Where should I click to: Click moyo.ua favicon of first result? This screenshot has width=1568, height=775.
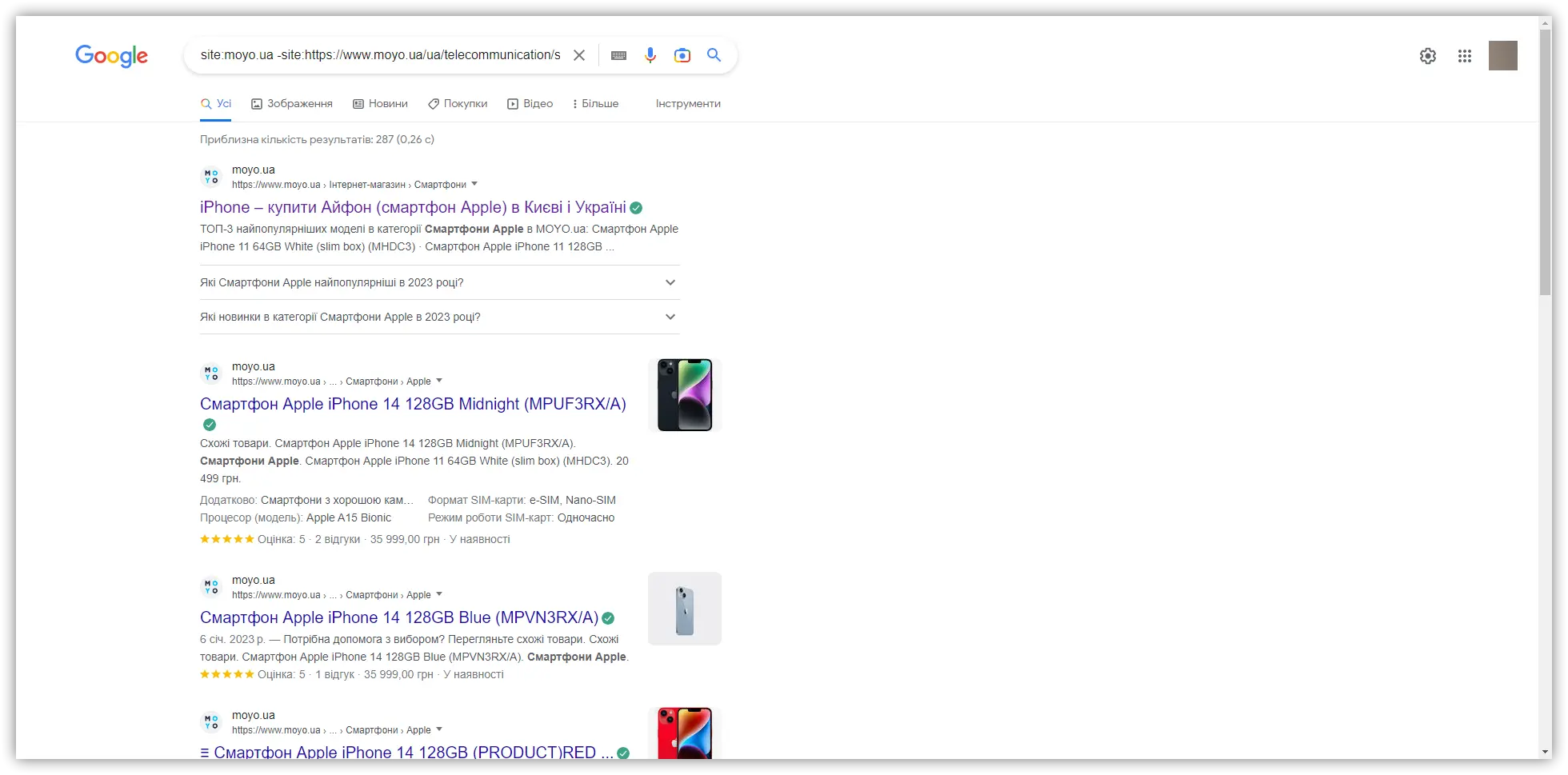point(211,177)
